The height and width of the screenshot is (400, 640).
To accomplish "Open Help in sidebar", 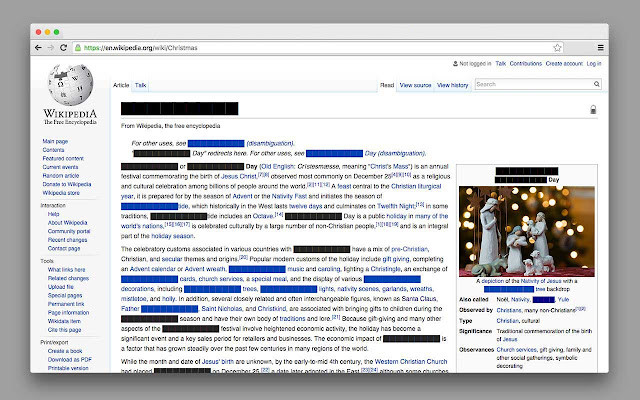I will (53, 214).
